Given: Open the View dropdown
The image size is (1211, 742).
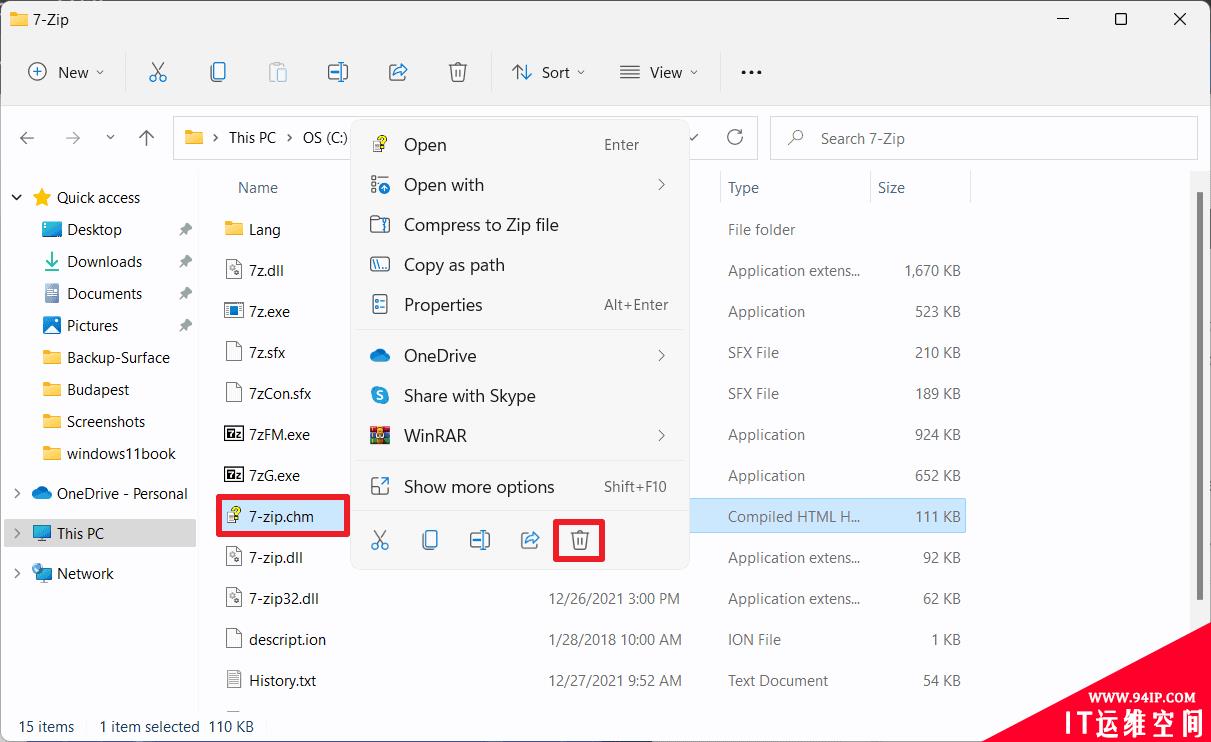Looking at the screenshot, I should [659, 72].
